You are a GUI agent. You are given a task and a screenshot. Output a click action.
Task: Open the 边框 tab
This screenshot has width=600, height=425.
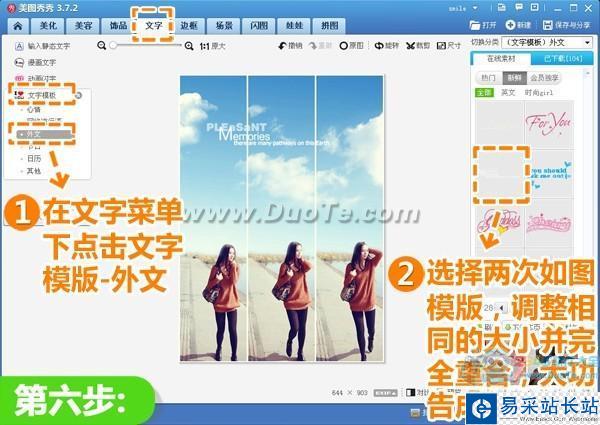coord(189,26)
